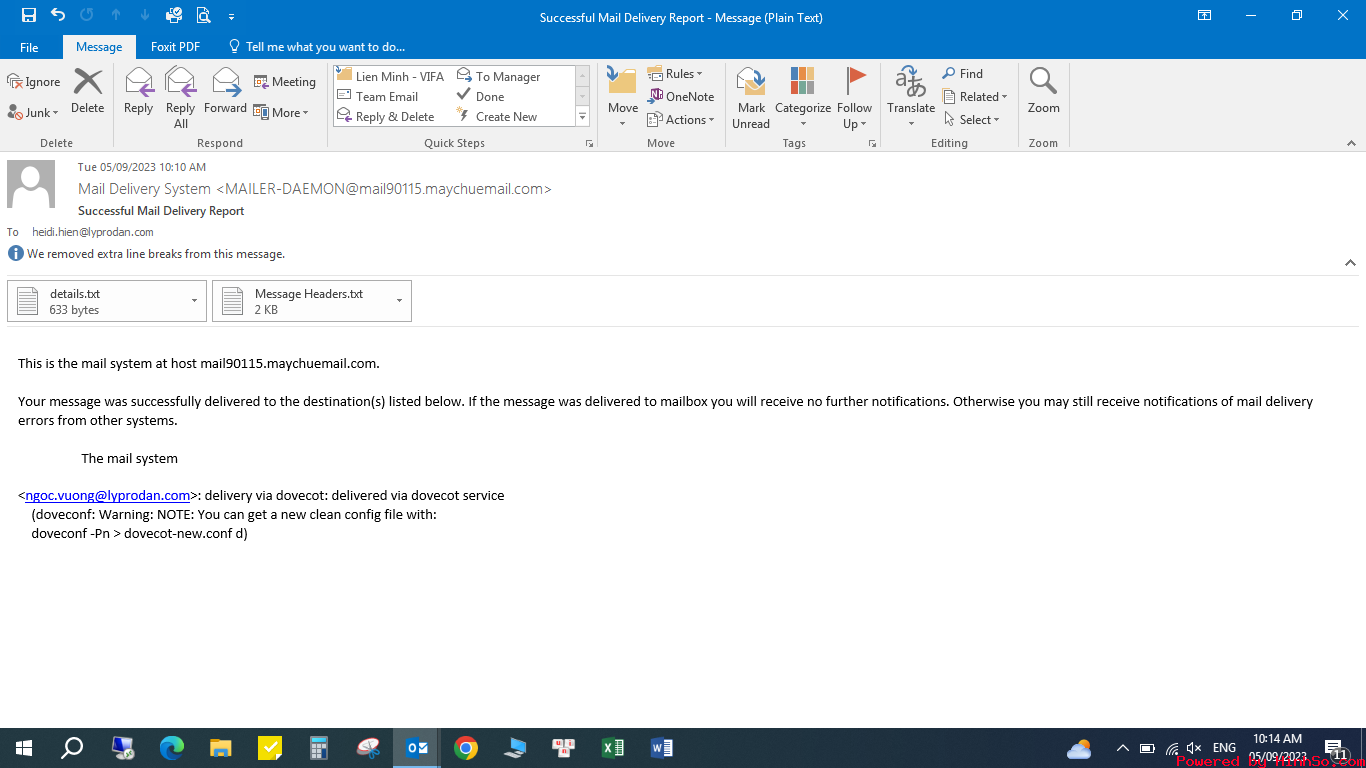Run the Done quick step

click(x=480, y=97)
